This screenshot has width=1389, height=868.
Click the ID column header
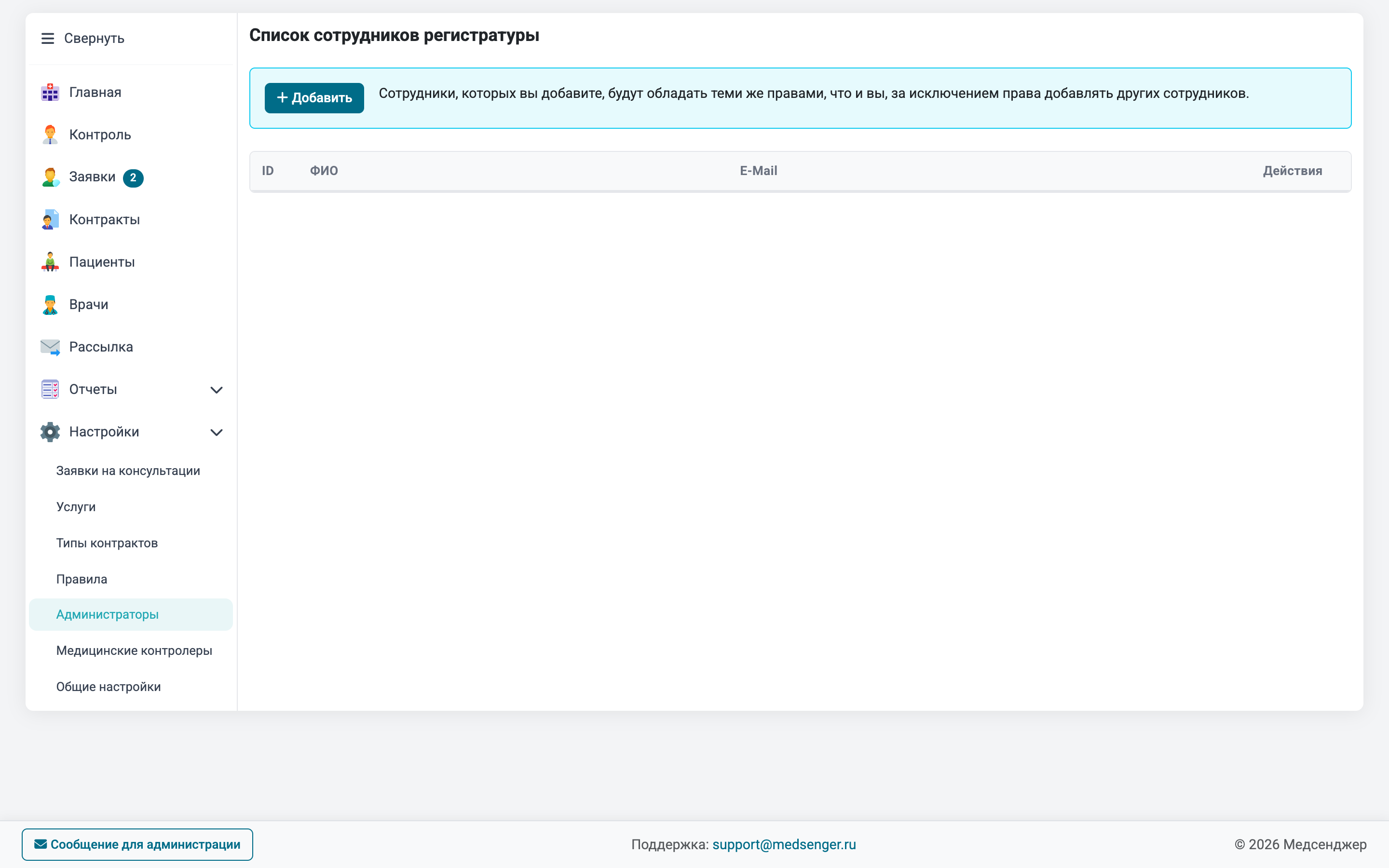268,171
